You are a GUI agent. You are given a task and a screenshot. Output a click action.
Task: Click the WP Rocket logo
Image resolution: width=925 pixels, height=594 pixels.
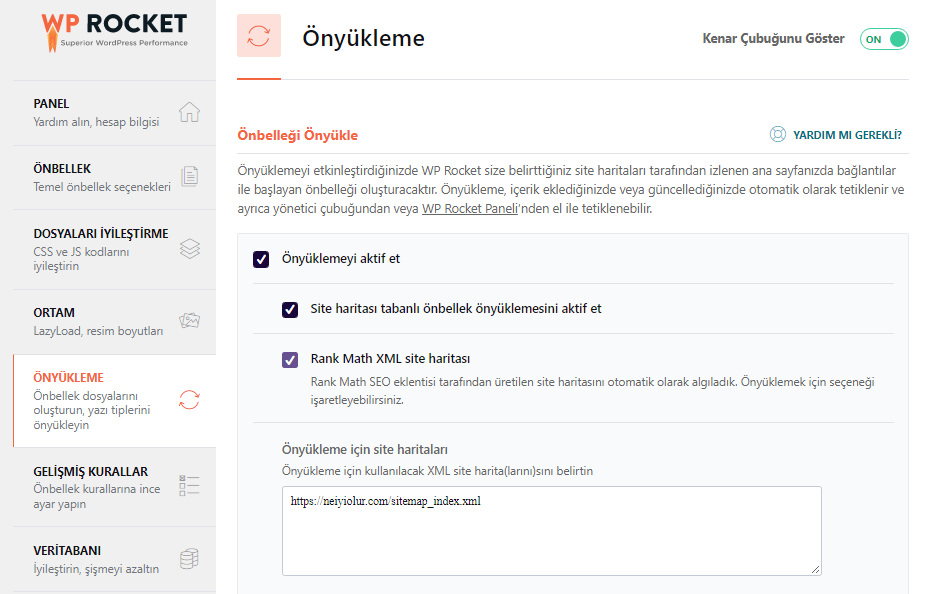point(114,31)
